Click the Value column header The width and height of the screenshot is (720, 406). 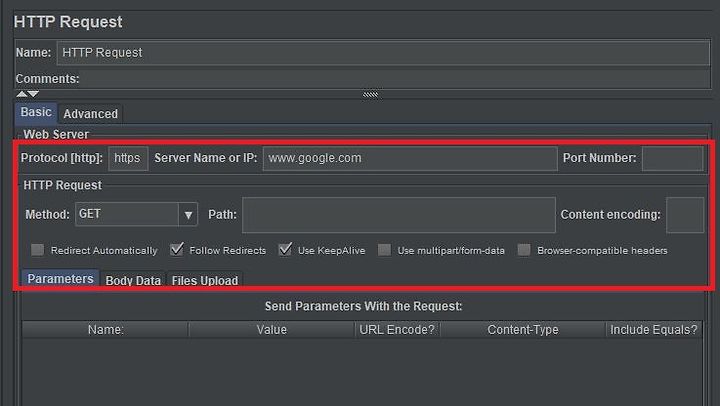[271, 329]
